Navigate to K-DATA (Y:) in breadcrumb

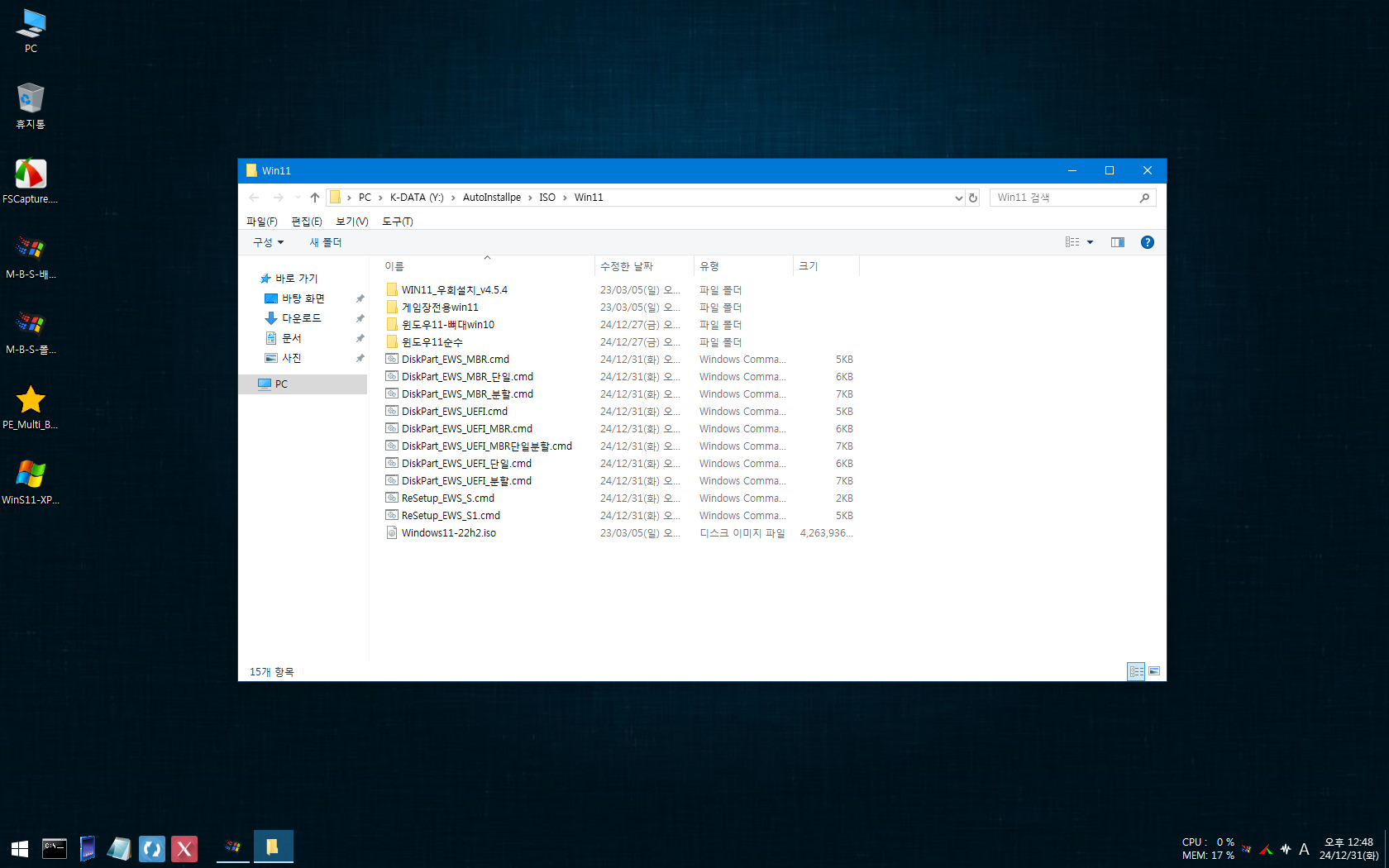[417, 198]
